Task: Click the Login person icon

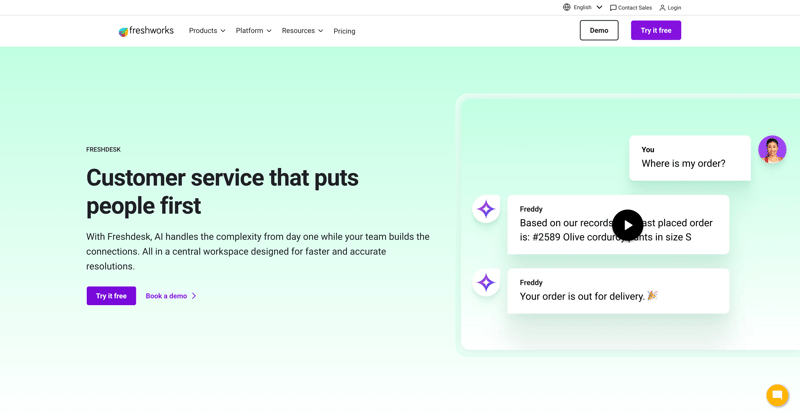Action: 662,8
